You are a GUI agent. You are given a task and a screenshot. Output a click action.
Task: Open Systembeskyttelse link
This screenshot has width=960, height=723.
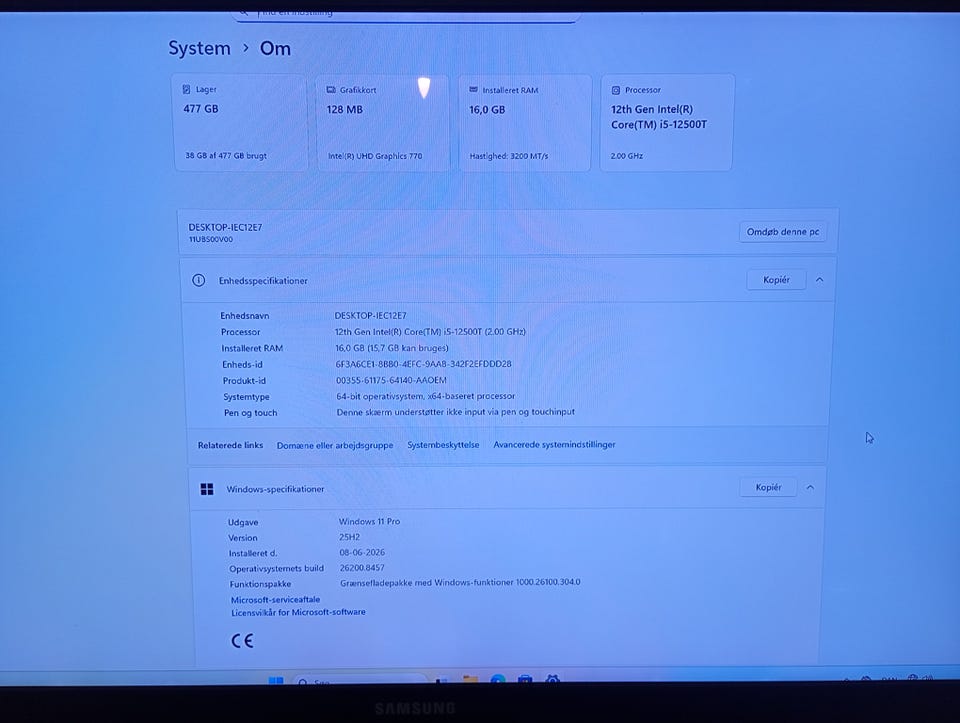tap(443, 444)
